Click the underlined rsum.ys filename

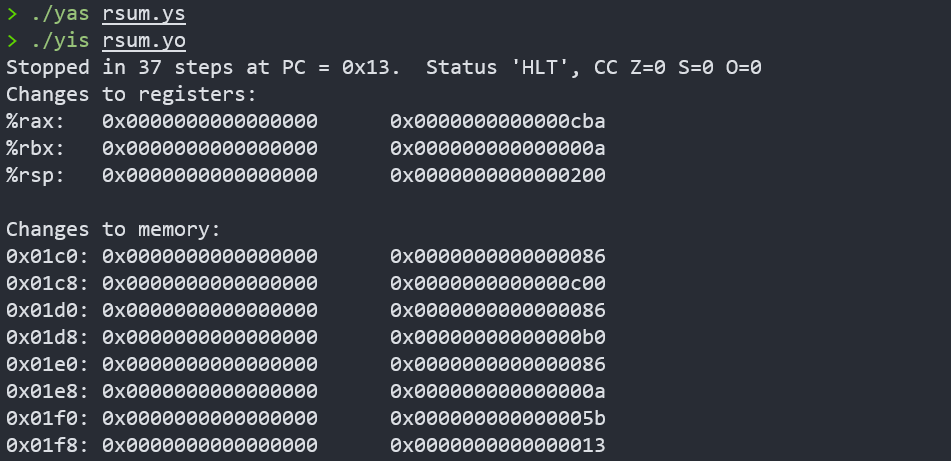tap(143, 15)
